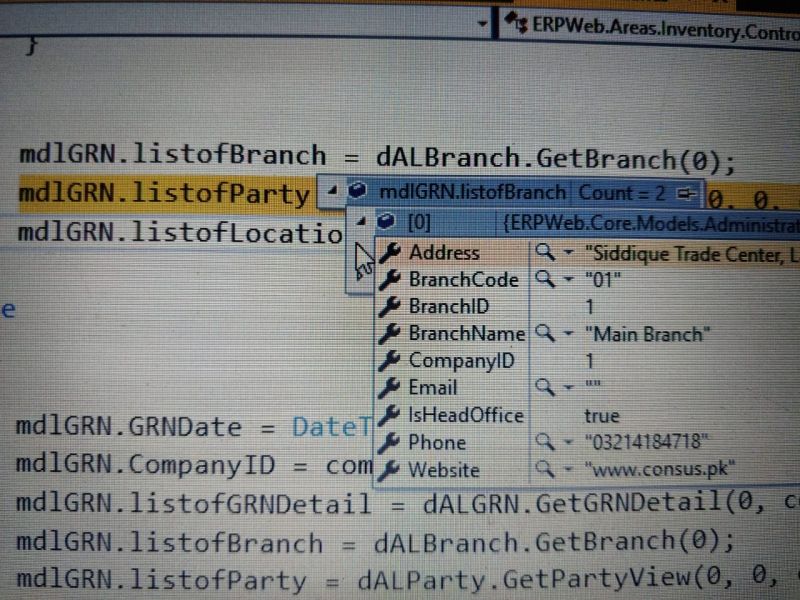Open visualizer dropdown arrow for Website
This screenshot has height=600, width=800.
point(568,469)
